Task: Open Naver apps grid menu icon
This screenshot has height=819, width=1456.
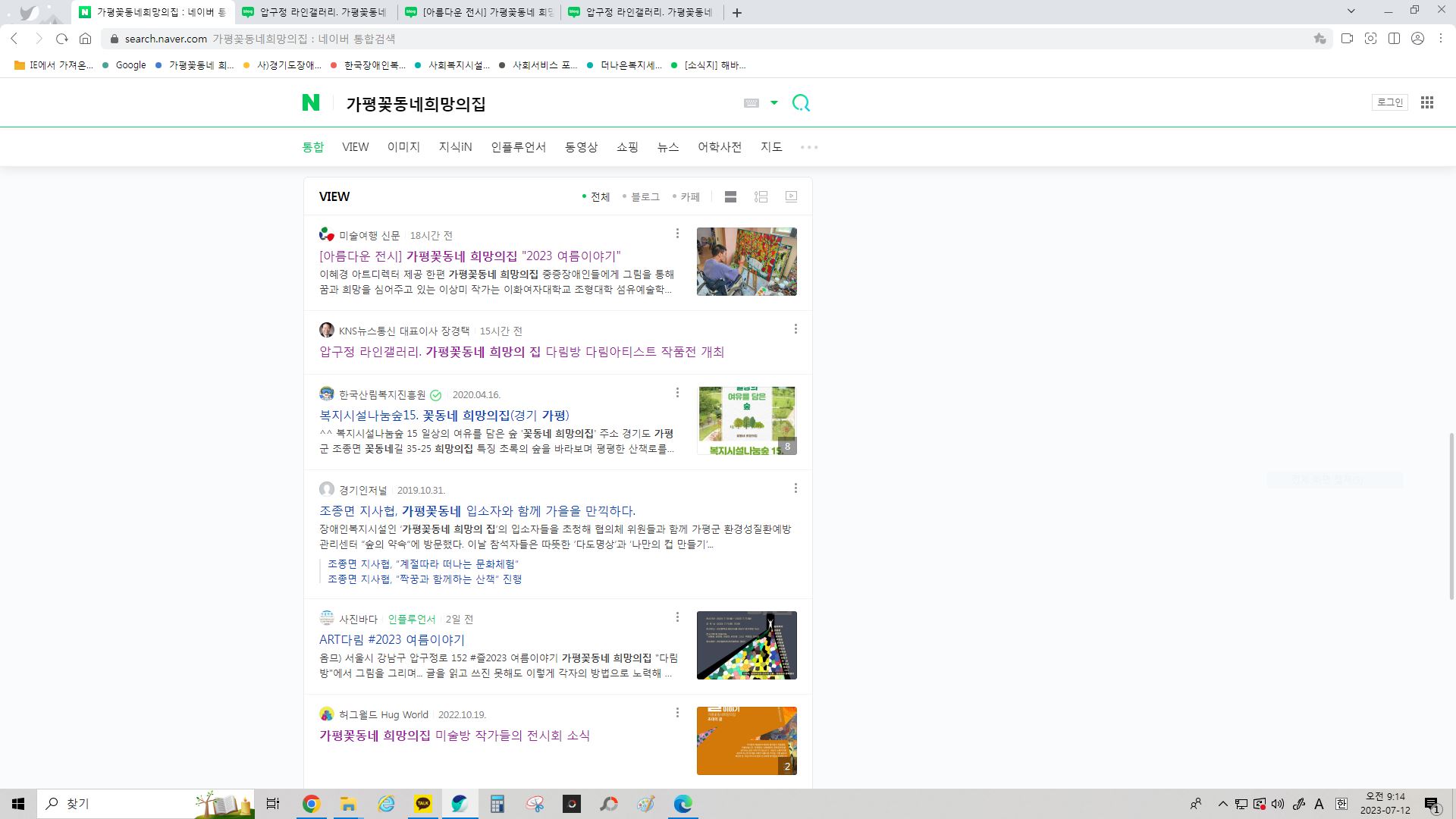Action: pyautogui.click(x=1426, y=102)
